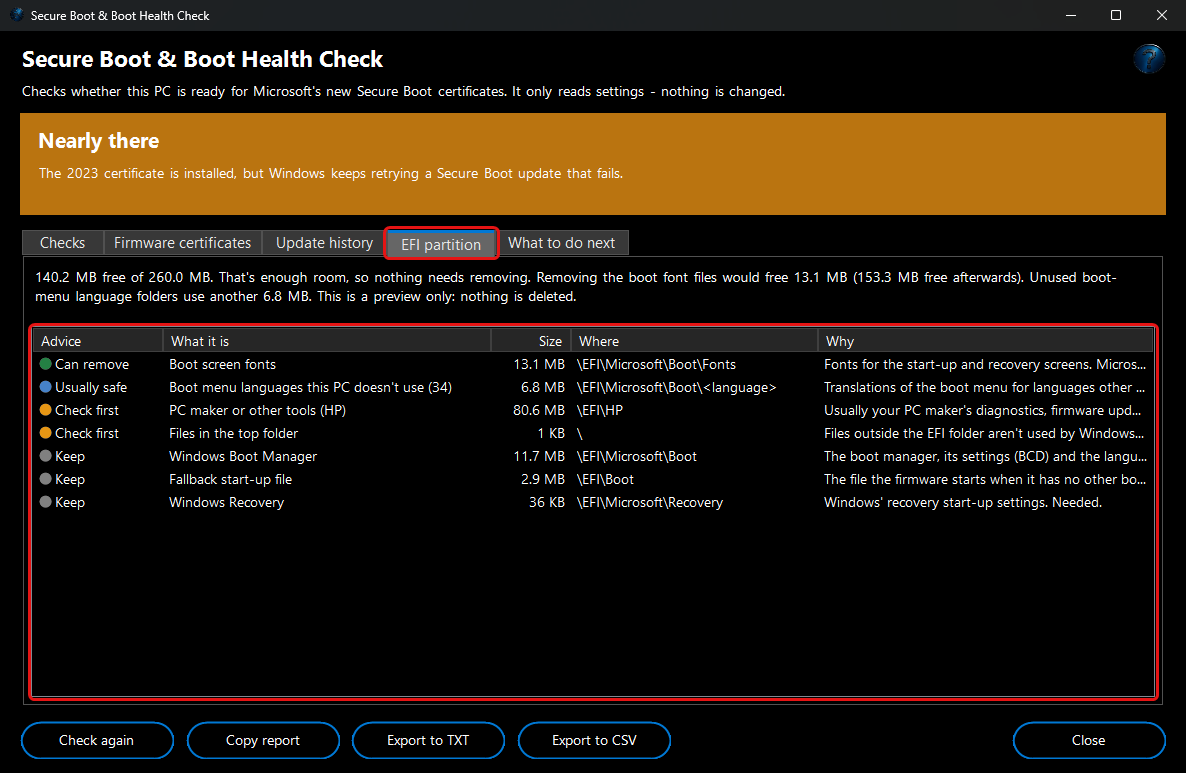Go to What to do next tab
1186x773 pixels.
pos(562,243)
